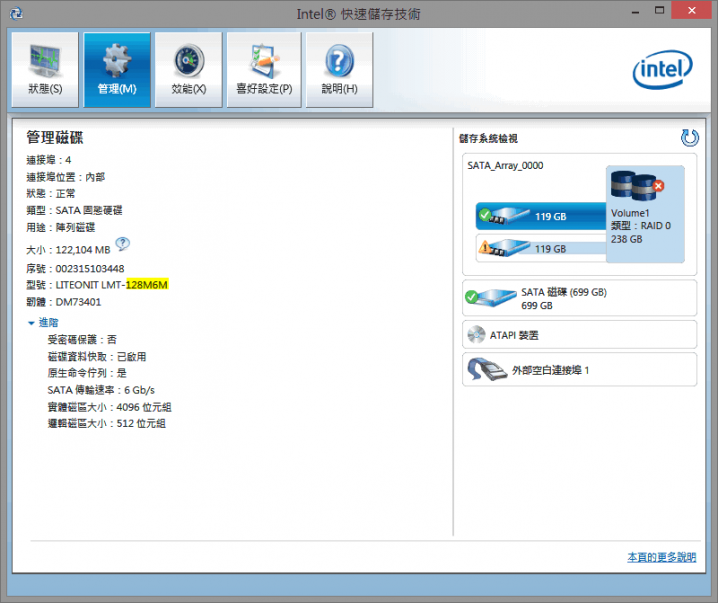720x603 pixels.
Task: Select the second 119 GB SSD with warning
Action: click(x=541, y=248)
